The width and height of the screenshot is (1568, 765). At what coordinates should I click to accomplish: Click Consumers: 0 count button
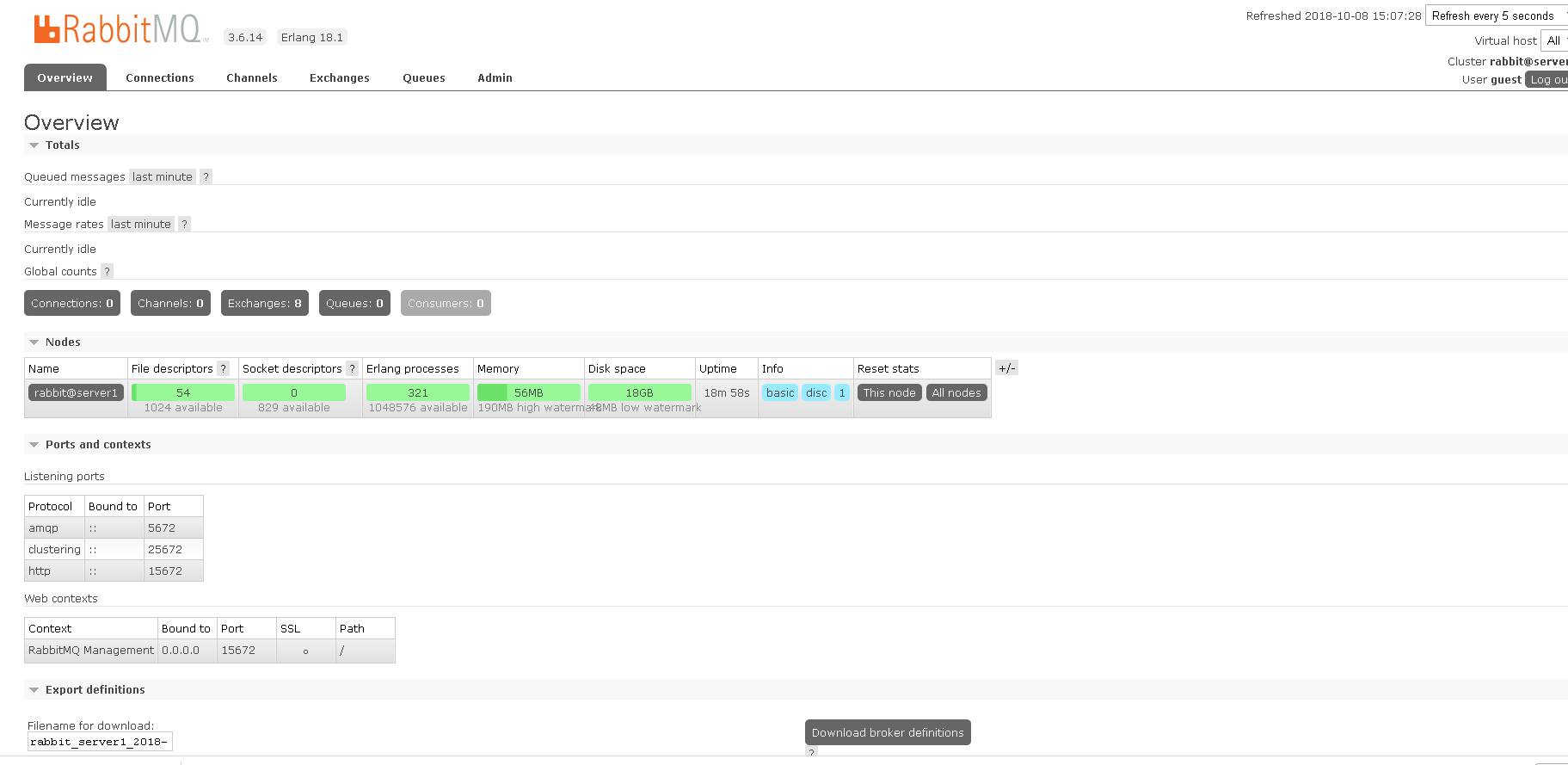tap(446, 303)
